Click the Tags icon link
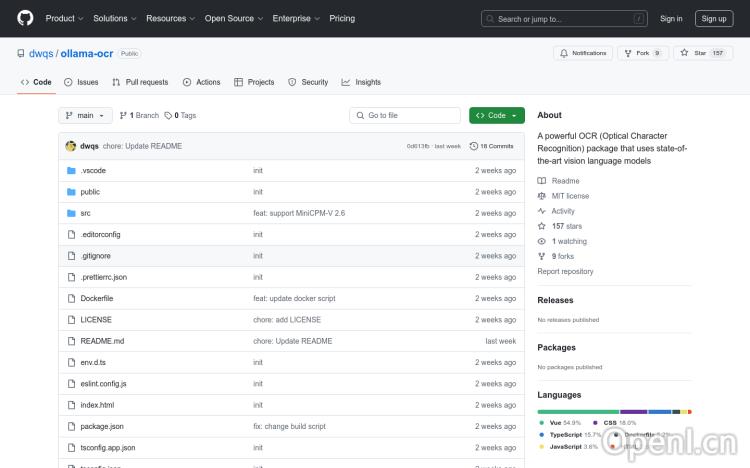Image resolution: width=750 pixels, height=468 pixels. (169, 116)
